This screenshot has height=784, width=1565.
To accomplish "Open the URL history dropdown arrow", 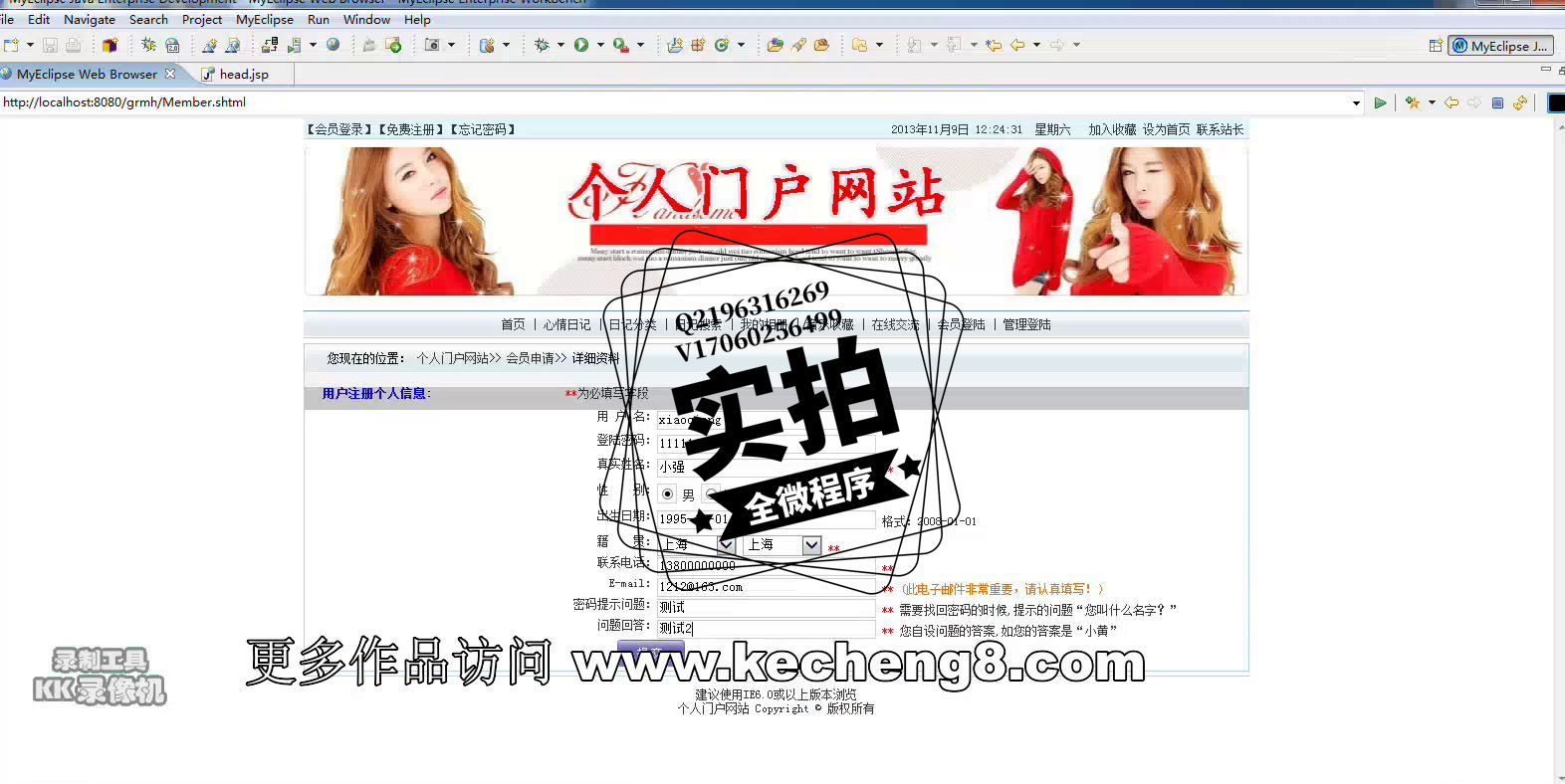I will 1356,102.
